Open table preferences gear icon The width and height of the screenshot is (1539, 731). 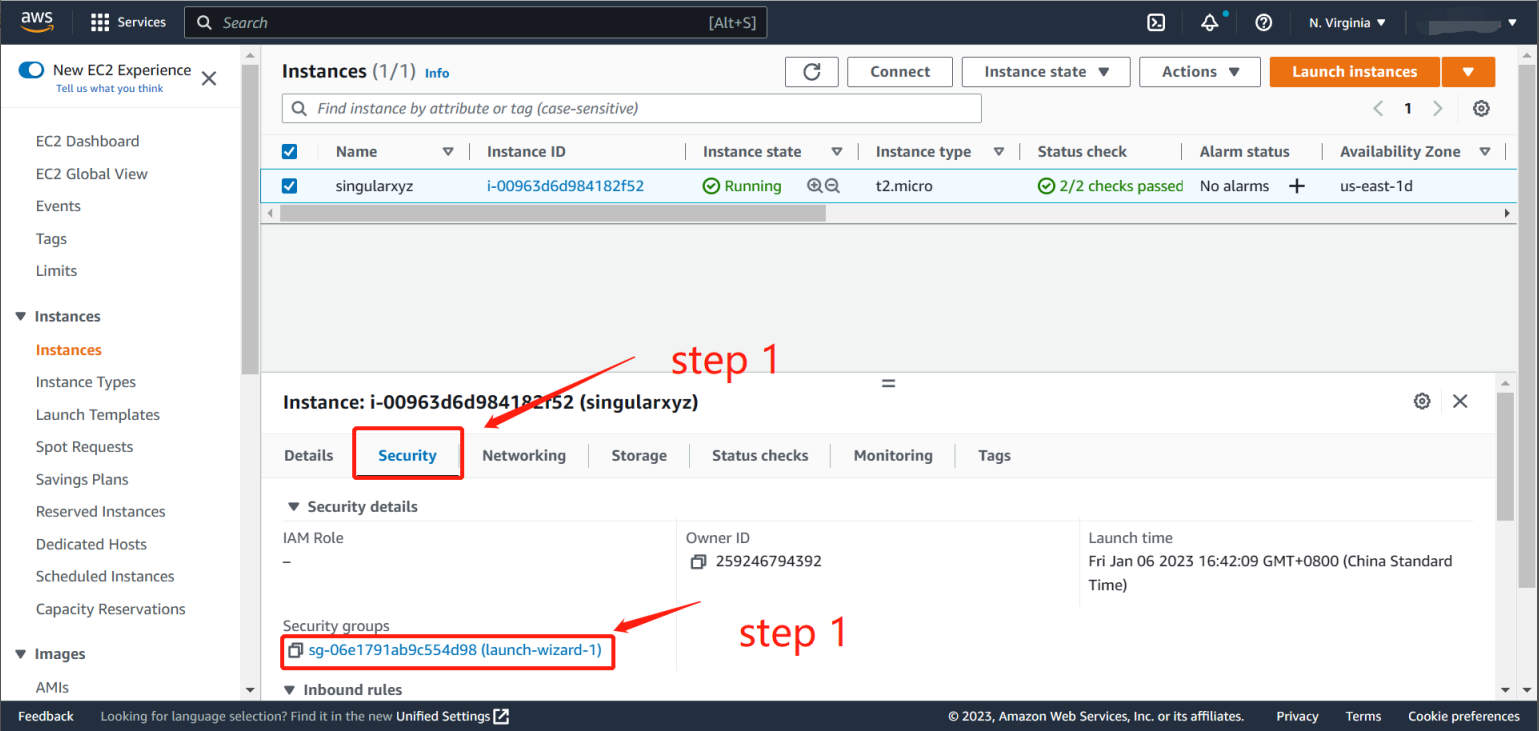(x=1481, y=108)
